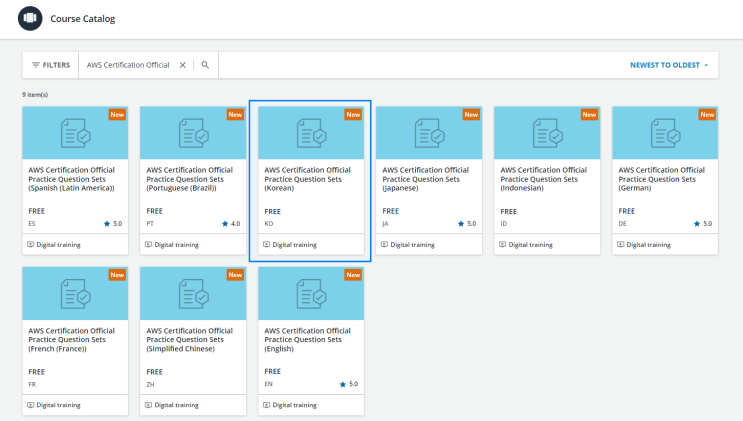Viewport: 743px width, 421px height.
Task: Click the New badge on the Indonesian card
Action: (x=589, y=115)
